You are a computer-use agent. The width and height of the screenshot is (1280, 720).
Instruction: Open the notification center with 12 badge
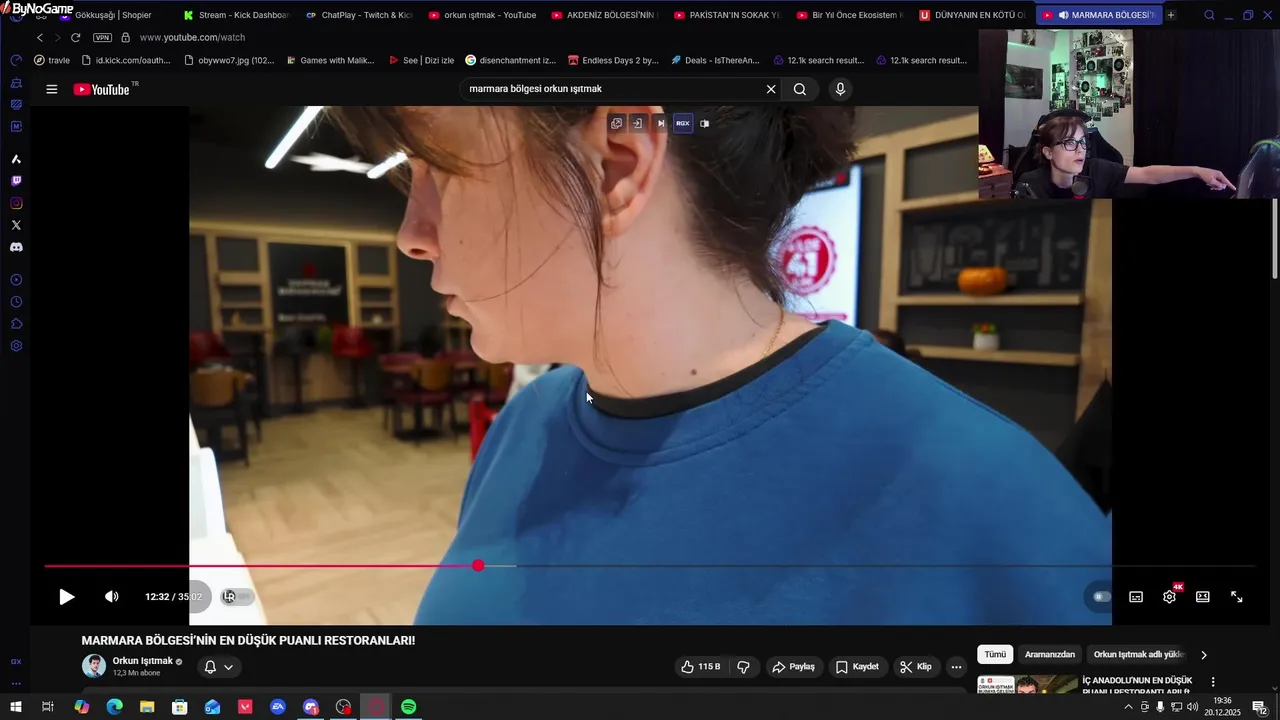[1260, 707]
